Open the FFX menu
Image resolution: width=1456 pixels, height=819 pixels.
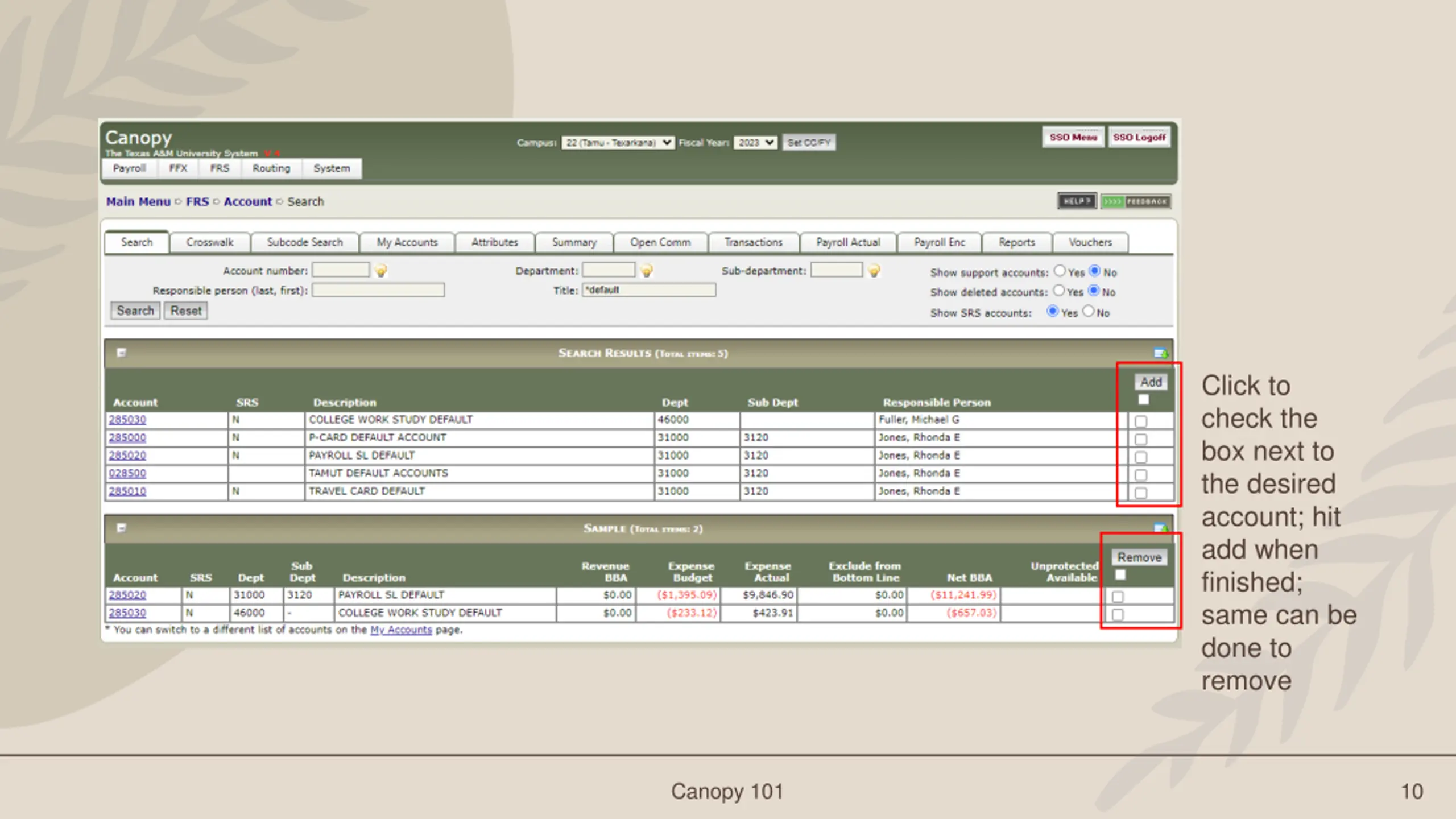(x=178, y=168)
